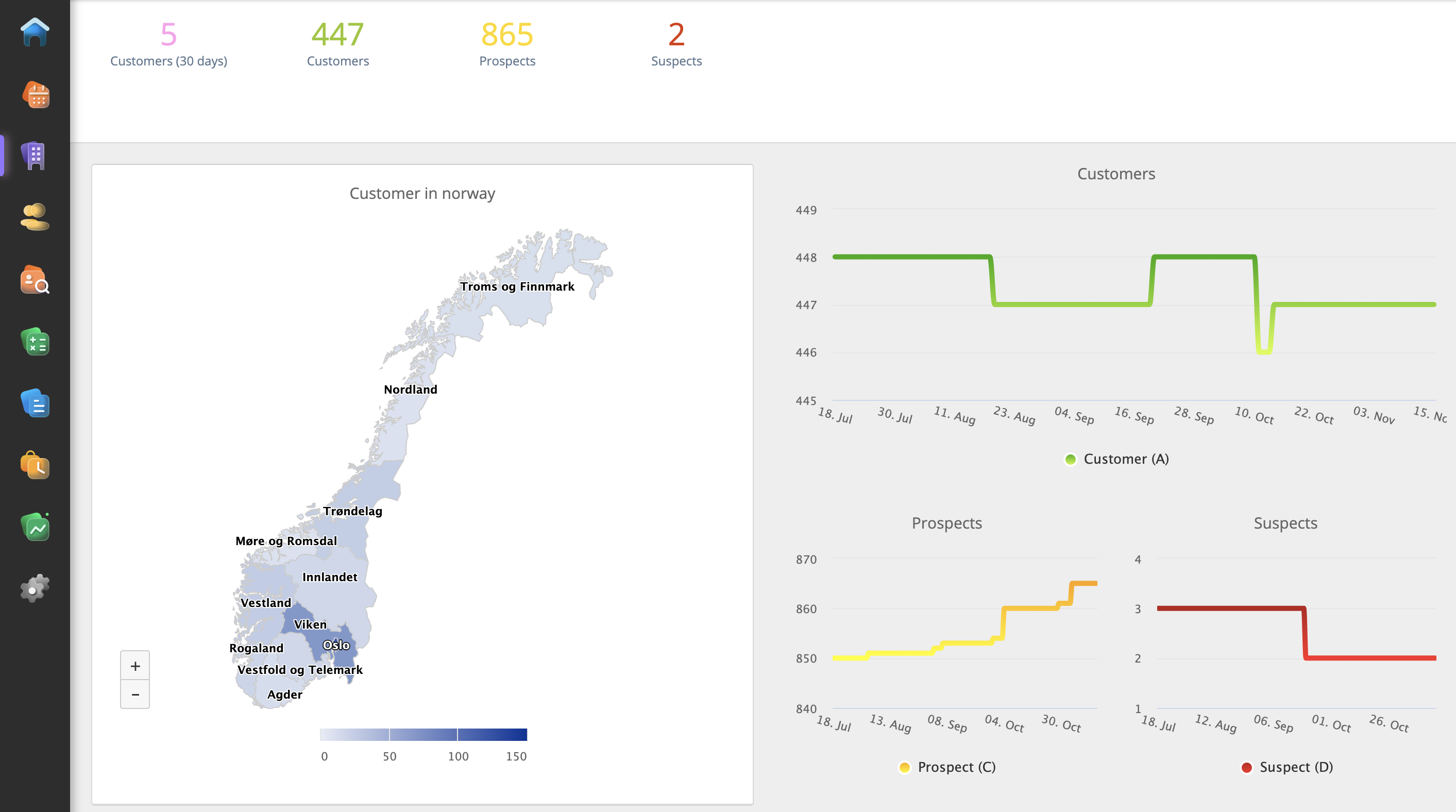1456x812 pixels.
Task: Zoom in on the Norway map
Action: click(135, 666)
